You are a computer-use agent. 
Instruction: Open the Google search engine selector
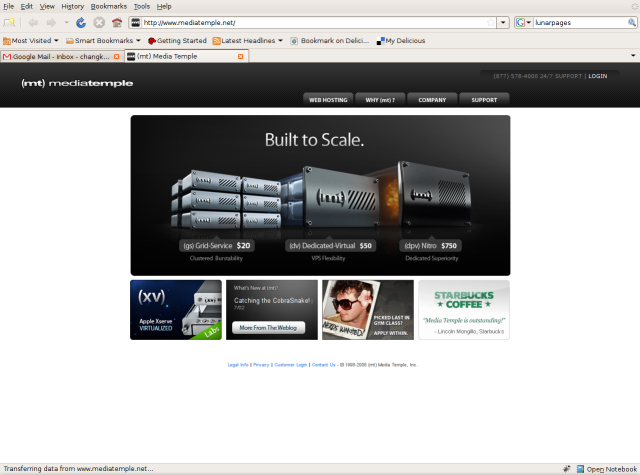coord(523,22)
